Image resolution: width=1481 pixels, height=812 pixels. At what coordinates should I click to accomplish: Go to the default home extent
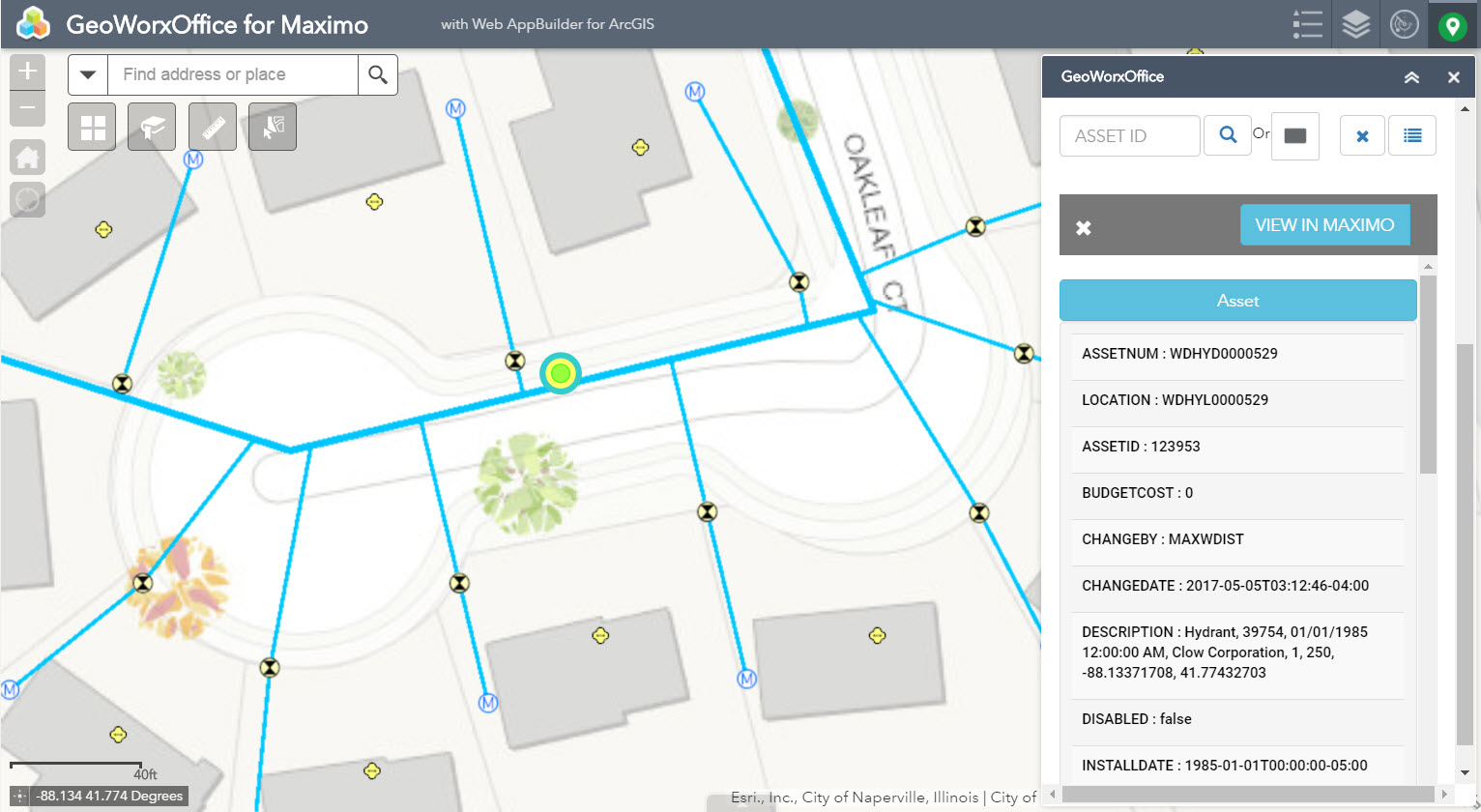pyautogui.click(x=27, y=158)
